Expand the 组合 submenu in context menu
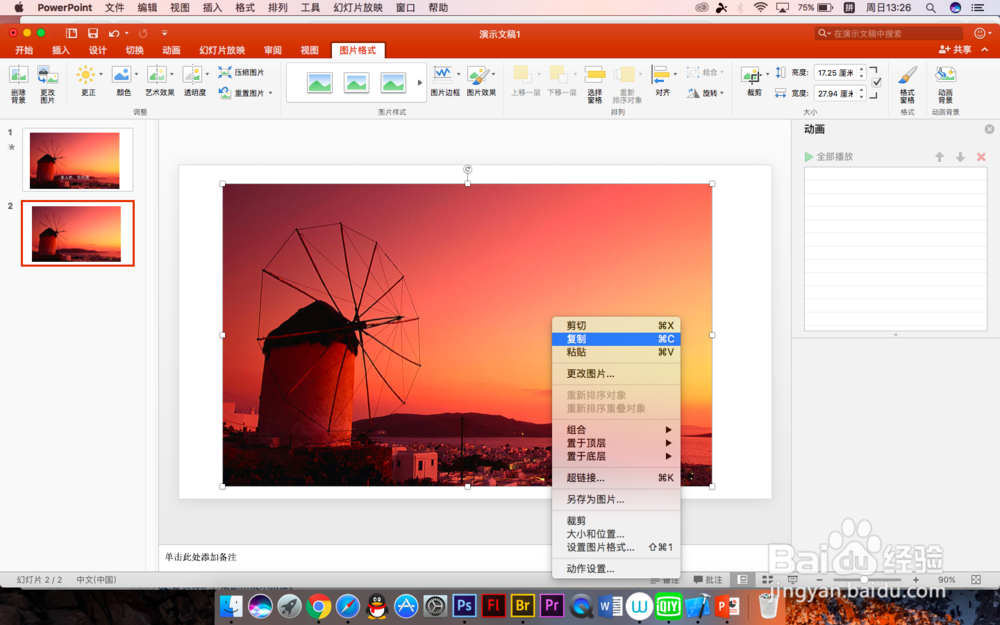This screenshot has width=1000, height=625. (x=616, y=430)
